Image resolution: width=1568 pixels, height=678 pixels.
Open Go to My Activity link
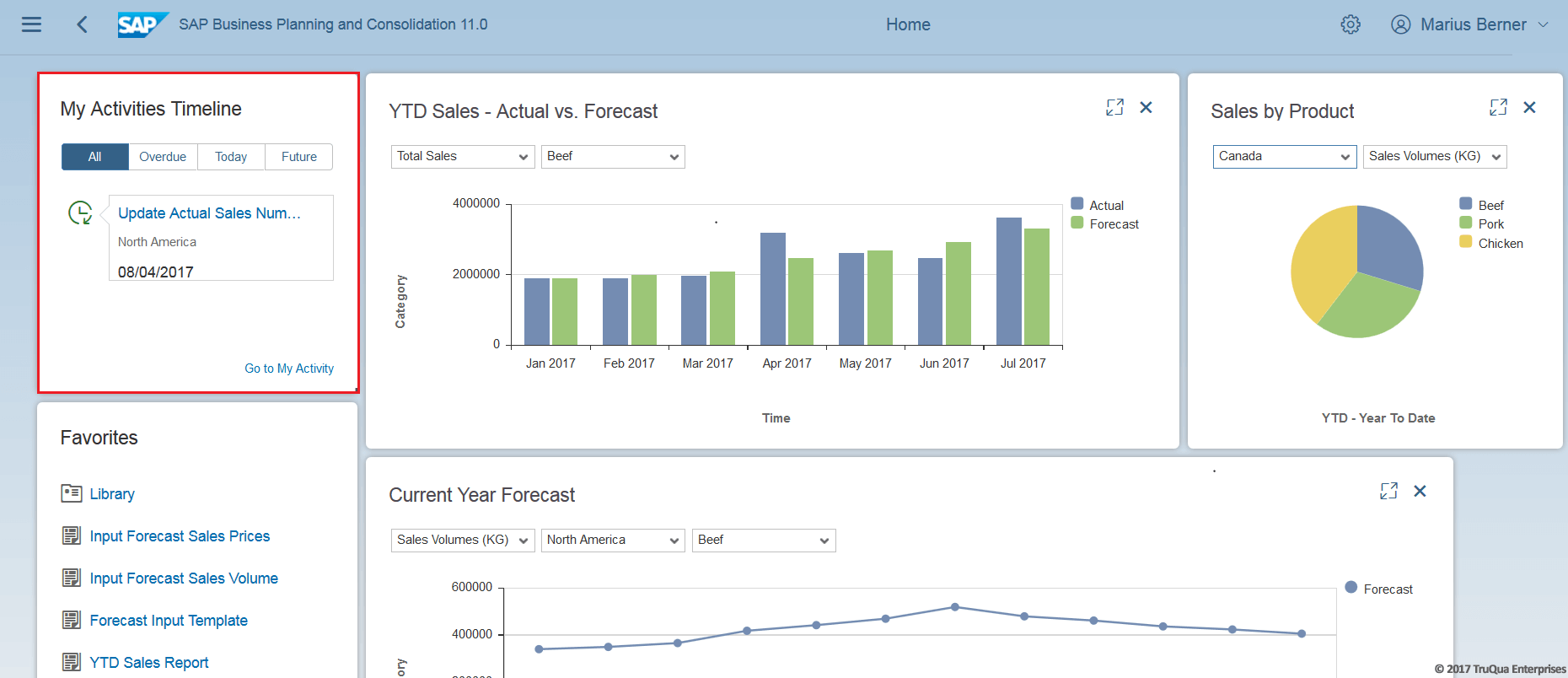(289, 369)
